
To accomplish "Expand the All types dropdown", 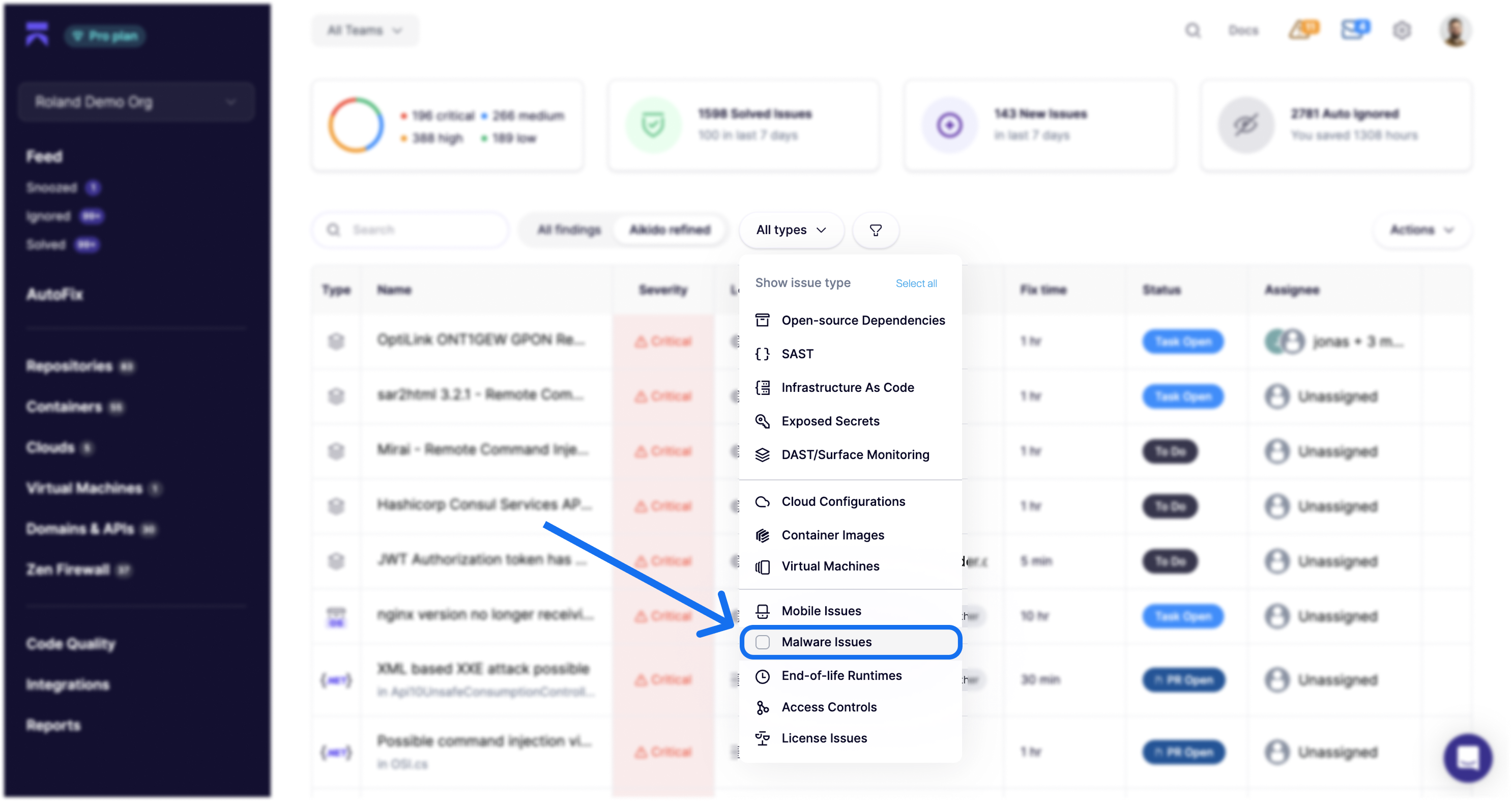I will [791, 230].
